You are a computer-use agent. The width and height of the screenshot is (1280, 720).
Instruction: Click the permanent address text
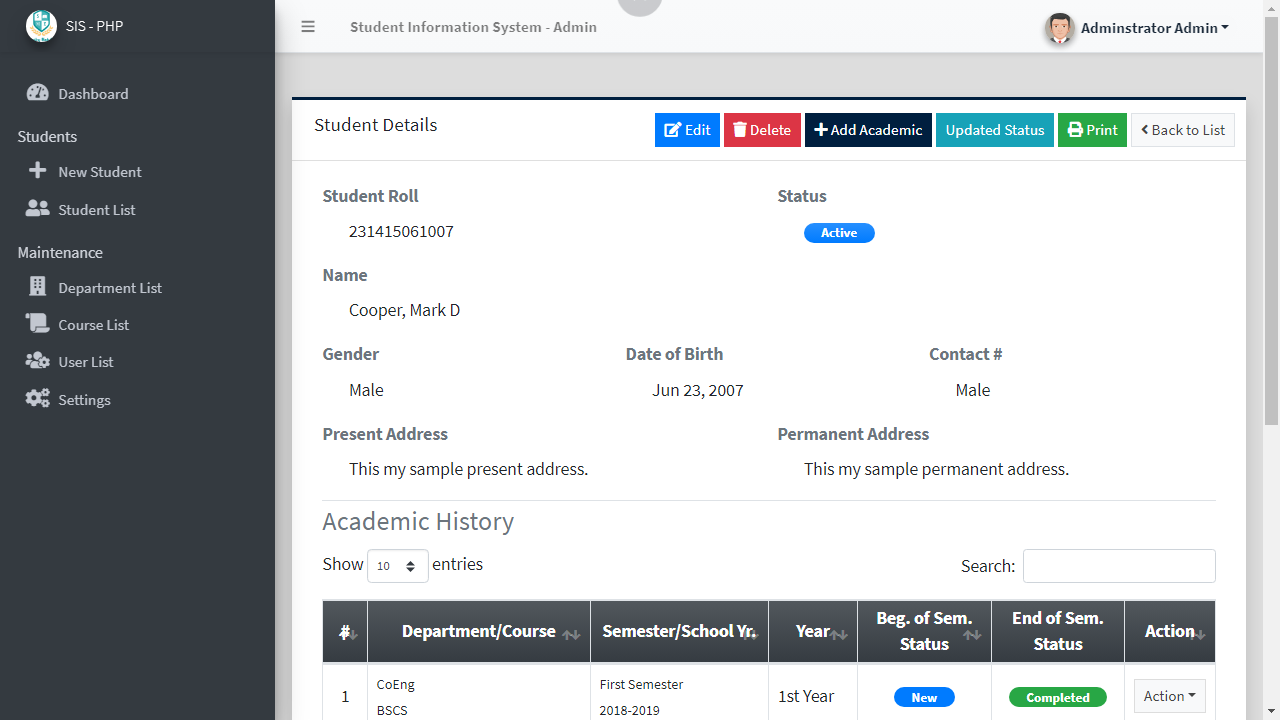(x=936, y=469)
